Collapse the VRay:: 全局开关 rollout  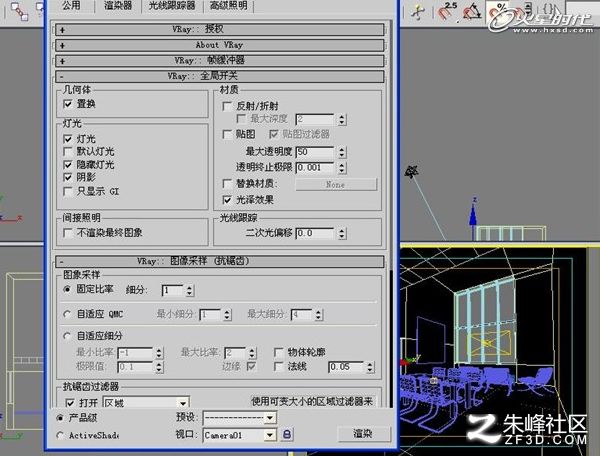pos(220,76)
